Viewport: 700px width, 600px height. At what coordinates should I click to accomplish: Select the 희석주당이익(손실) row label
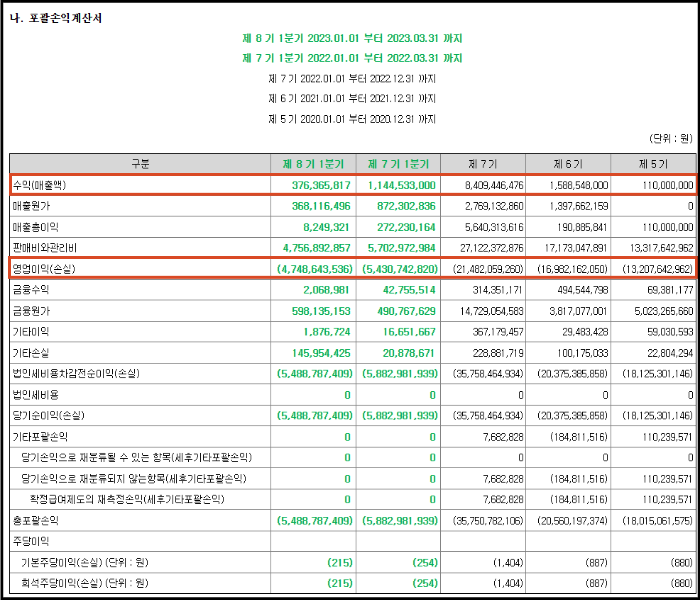(x=85, y=583)
